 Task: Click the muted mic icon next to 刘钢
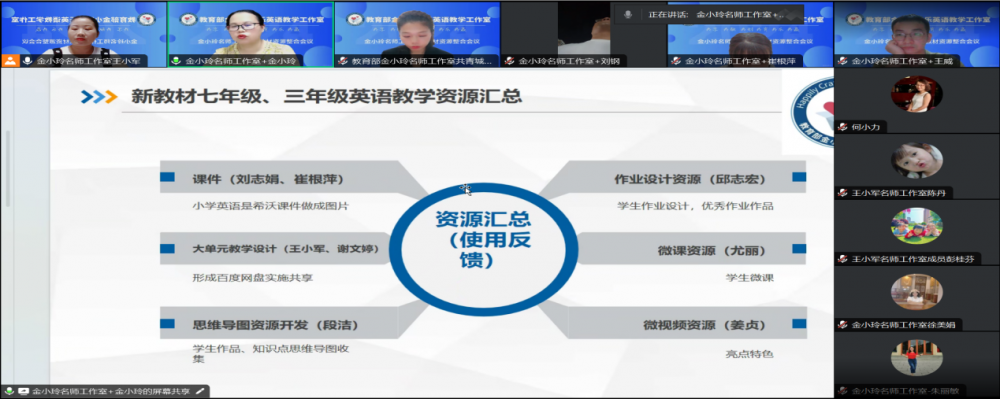510,61
